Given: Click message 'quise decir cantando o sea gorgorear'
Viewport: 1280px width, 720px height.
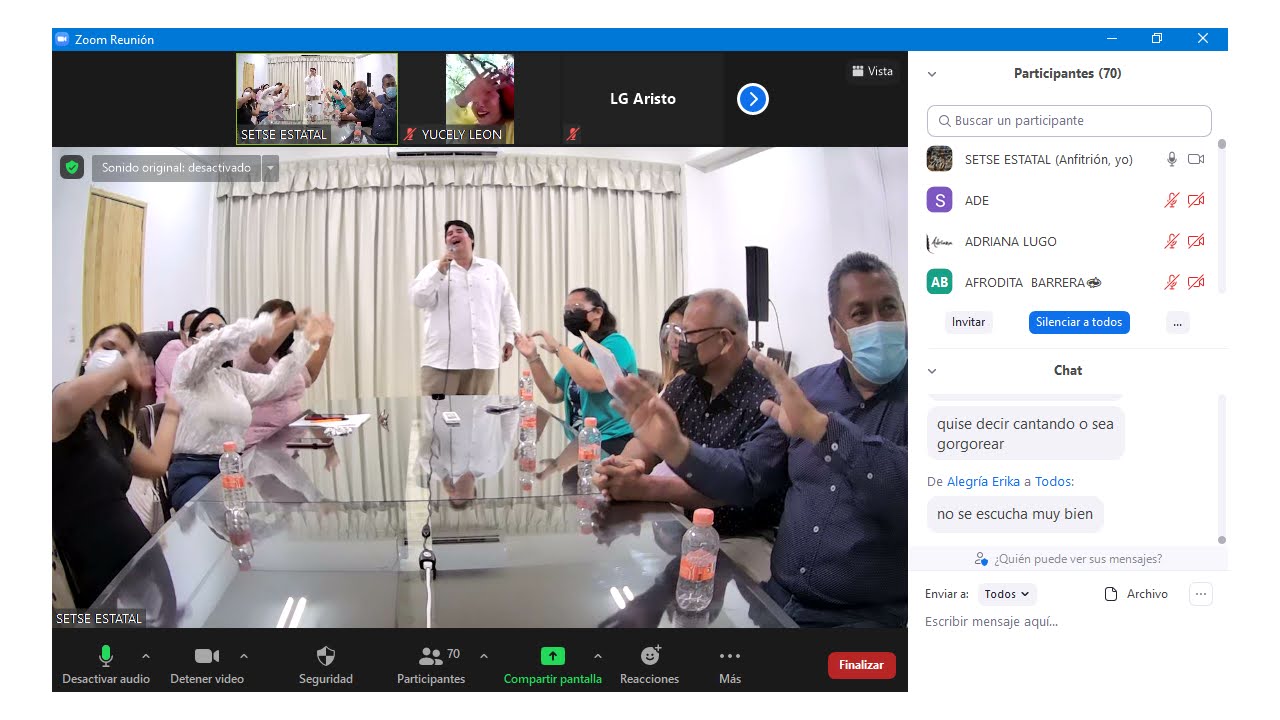Looking at the screenshot, I should [x=1025, y=434].
